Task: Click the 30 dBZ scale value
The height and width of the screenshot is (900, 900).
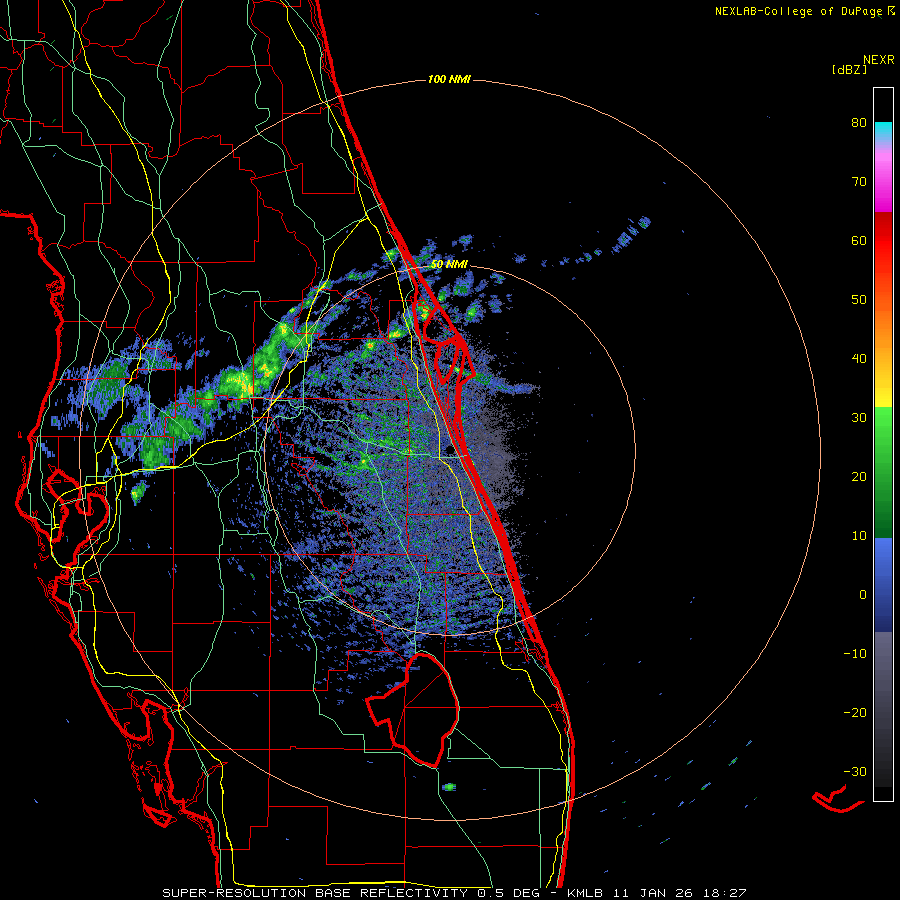Action: [x=859, y=418]
